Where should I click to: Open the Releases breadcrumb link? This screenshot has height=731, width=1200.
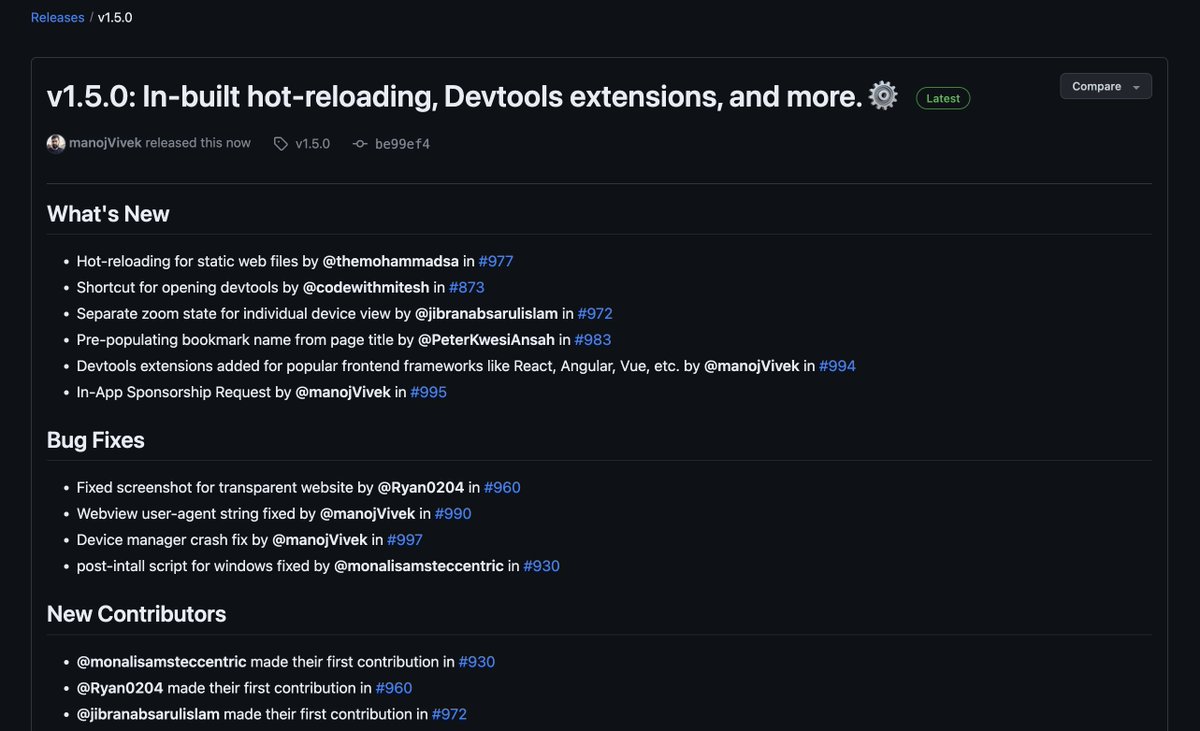(57, 17)
